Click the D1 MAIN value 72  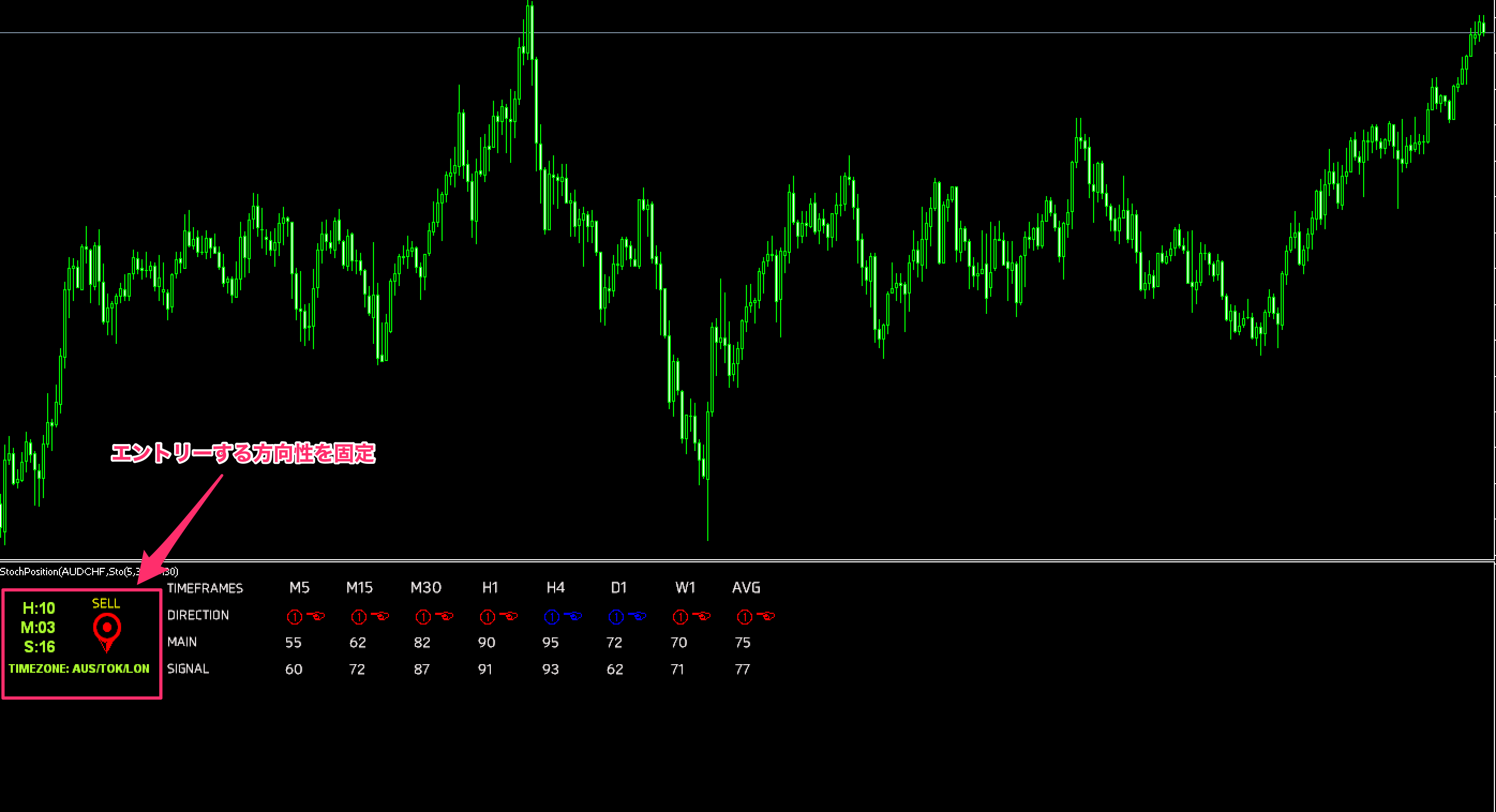pyautogui.click(x=615, y=643)
